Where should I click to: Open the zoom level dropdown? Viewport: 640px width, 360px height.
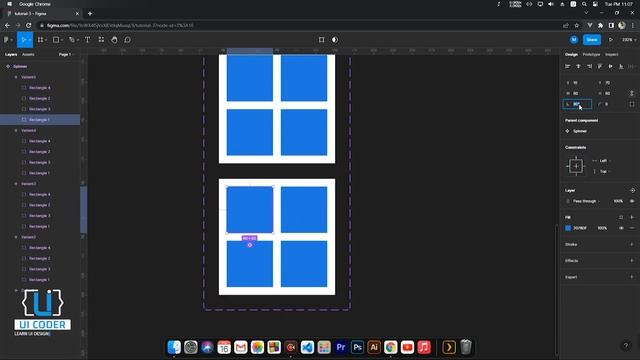coord(629,40)
